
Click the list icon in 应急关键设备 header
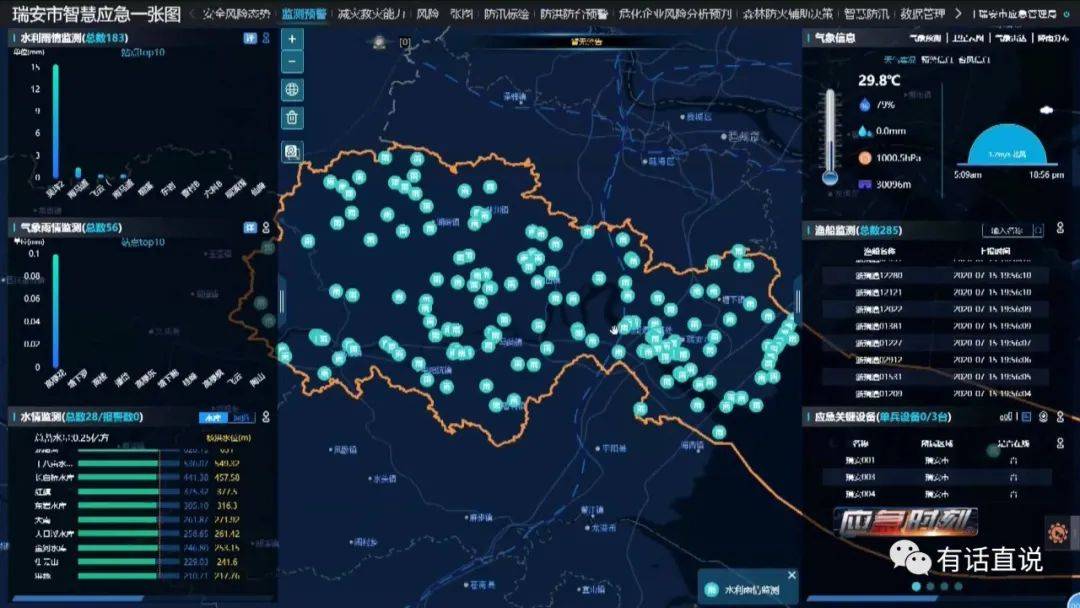pyautogui.click(x=1026, y=417)
